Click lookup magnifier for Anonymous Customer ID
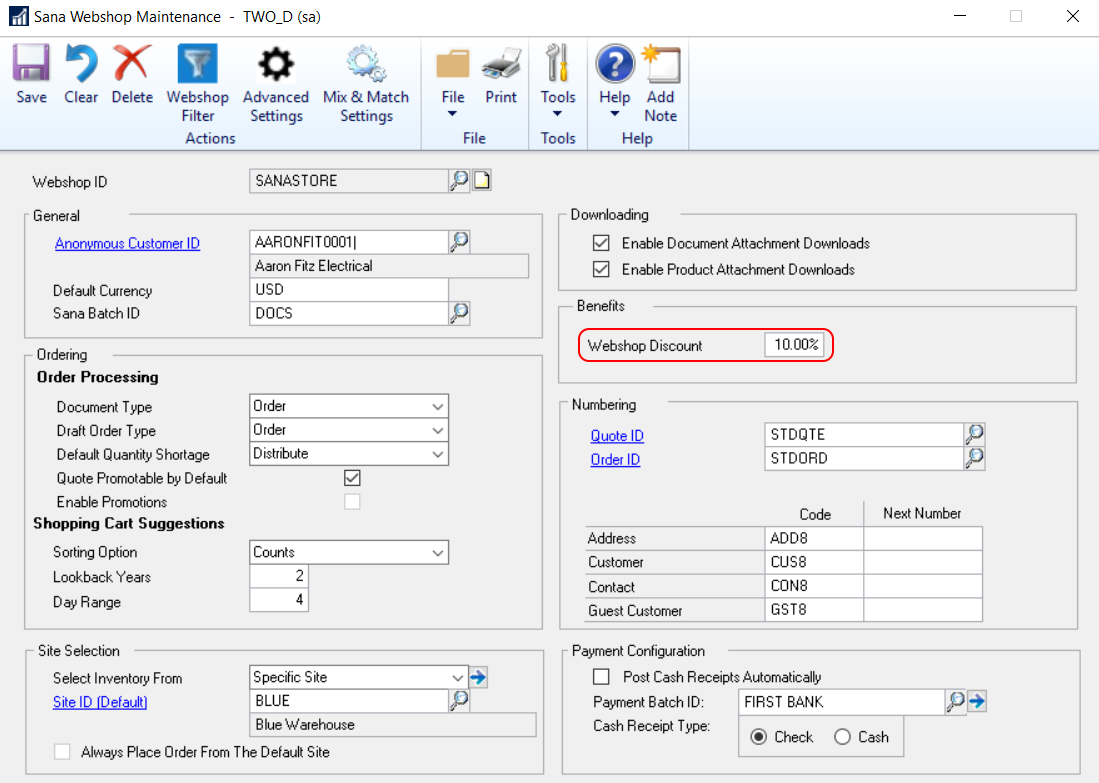The image size is (1099, 783). (x=459, y=242)
